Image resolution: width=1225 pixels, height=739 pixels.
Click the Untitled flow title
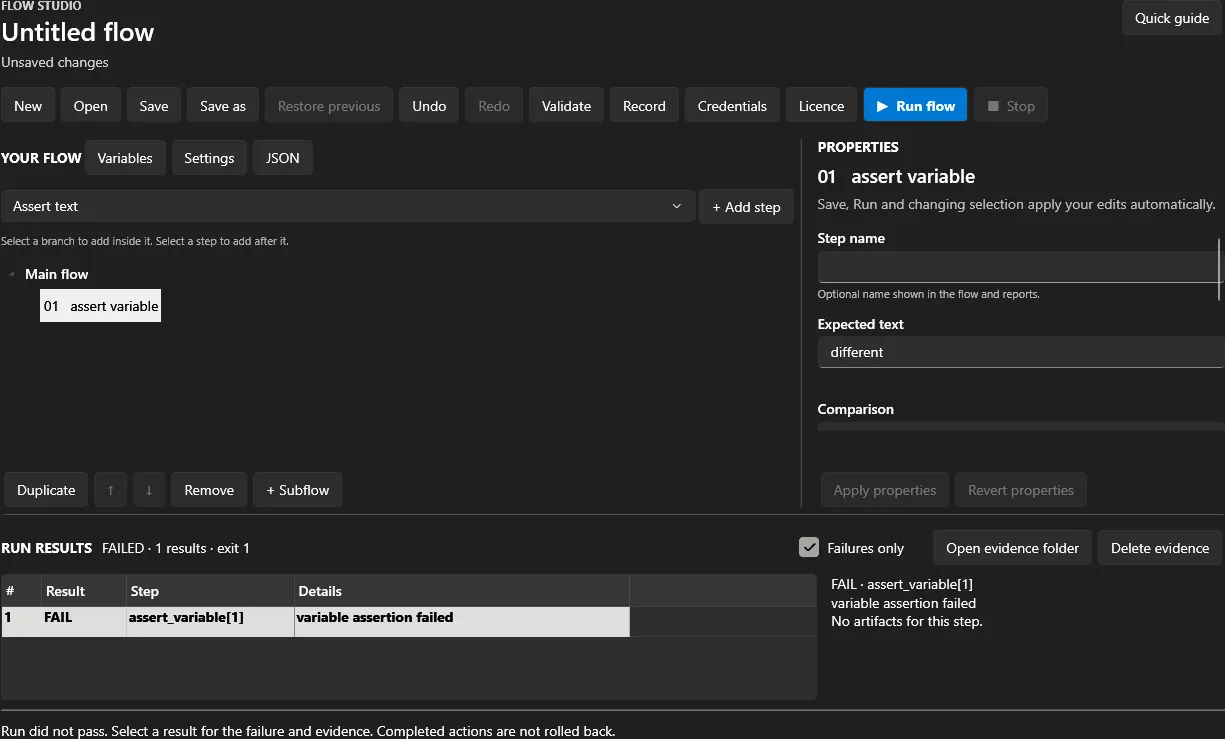[x=78, y=32]
